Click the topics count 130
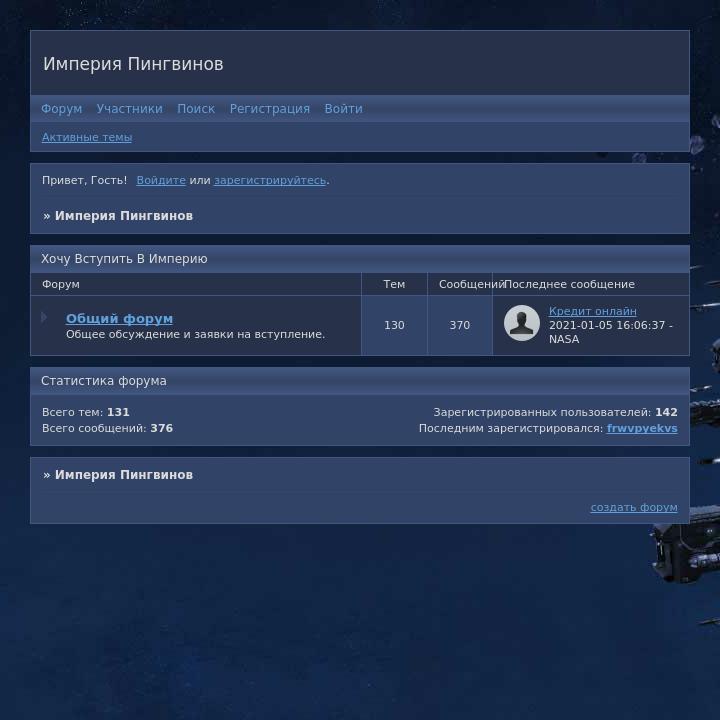 coord(394,326)
